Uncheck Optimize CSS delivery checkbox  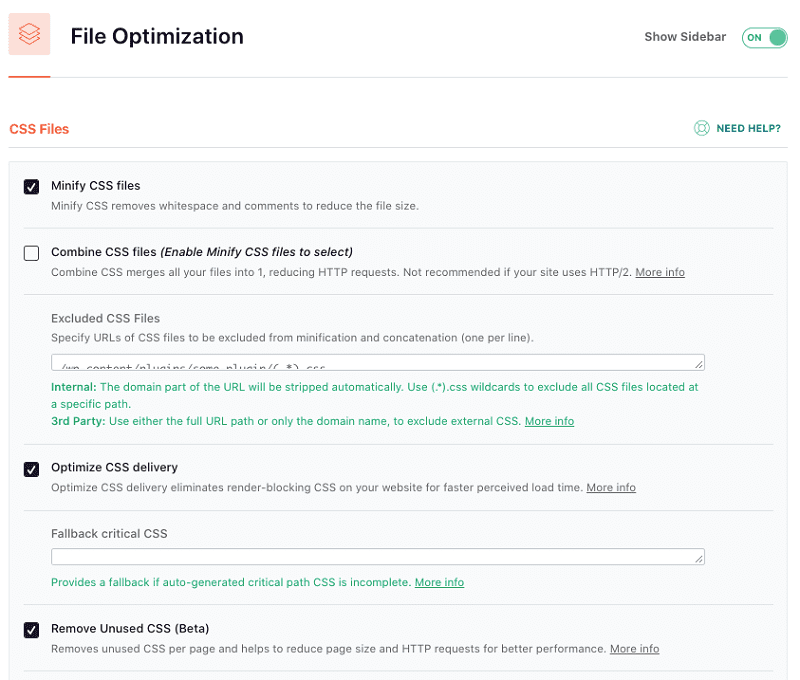pos(31,469)
